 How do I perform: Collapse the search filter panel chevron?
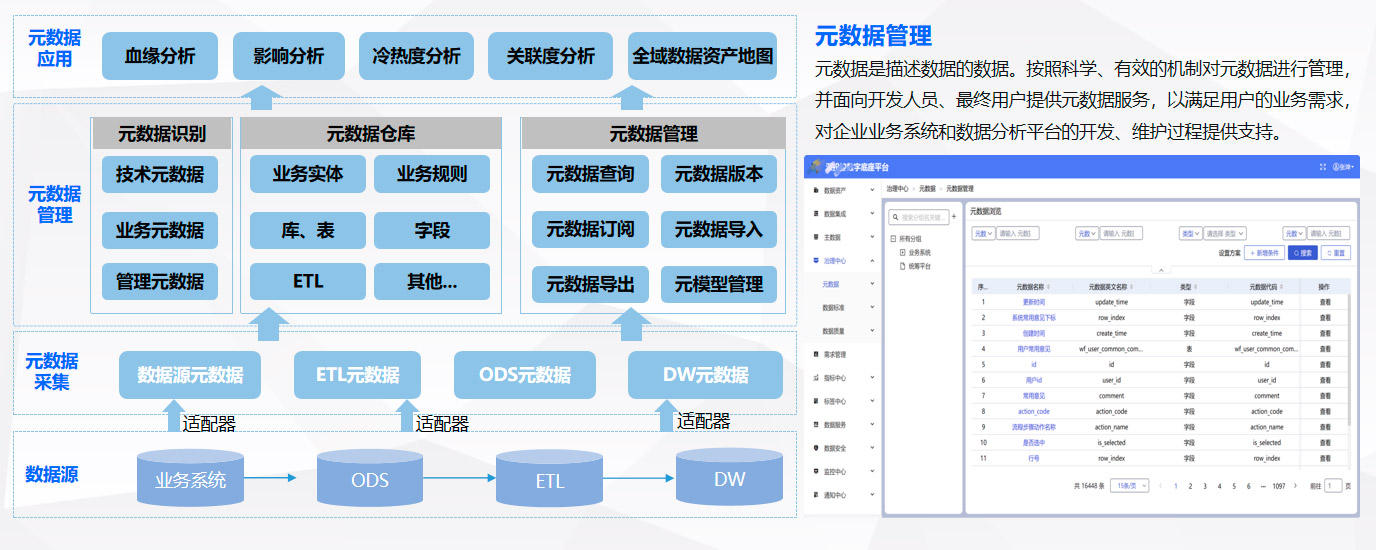(1161, 270)
